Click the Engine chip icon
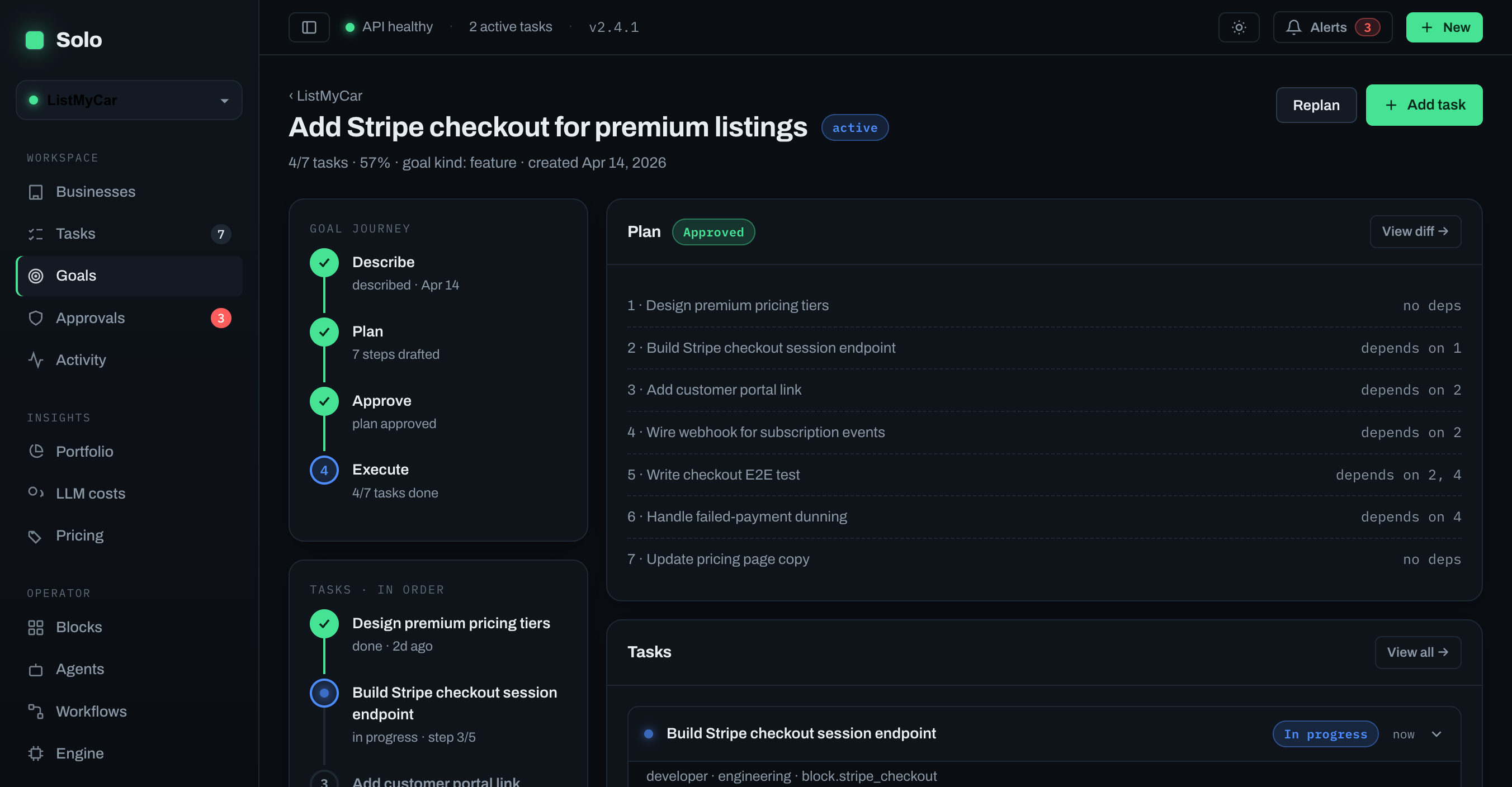The width and height of the screenshot is (1512, 787). pyautogui.click(x=36, y=753)
